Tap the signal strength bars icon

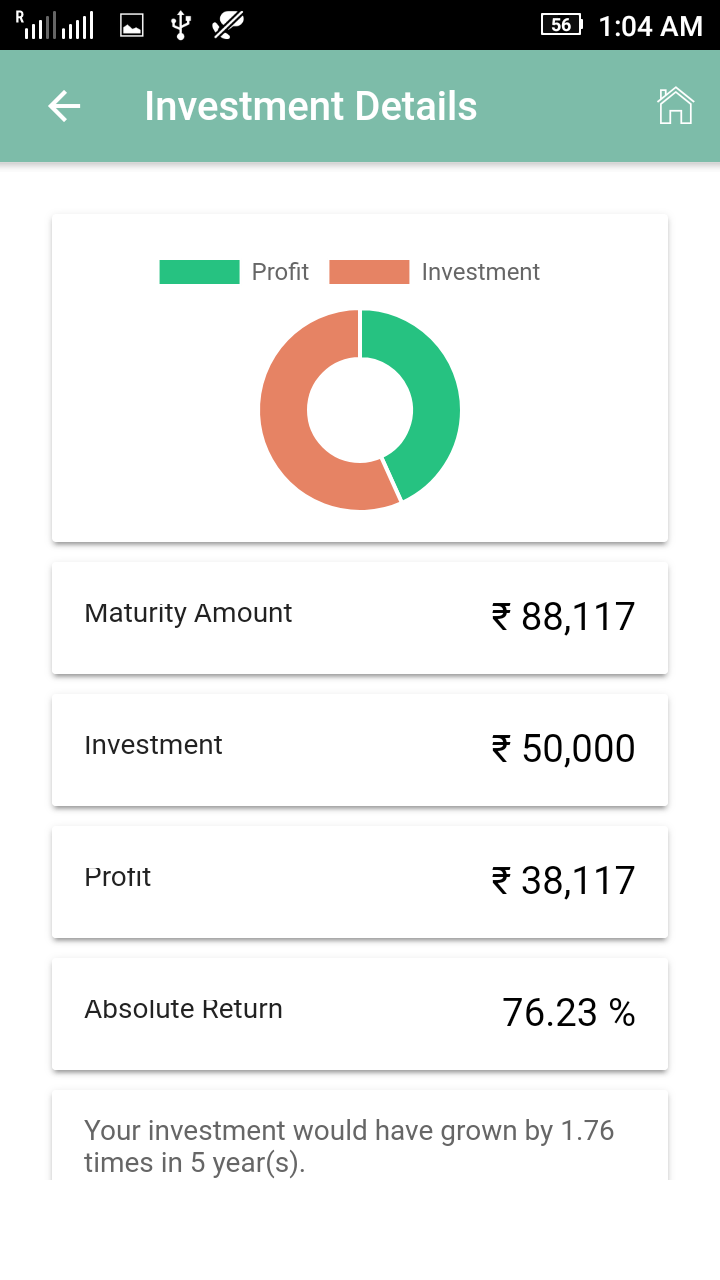56,26
